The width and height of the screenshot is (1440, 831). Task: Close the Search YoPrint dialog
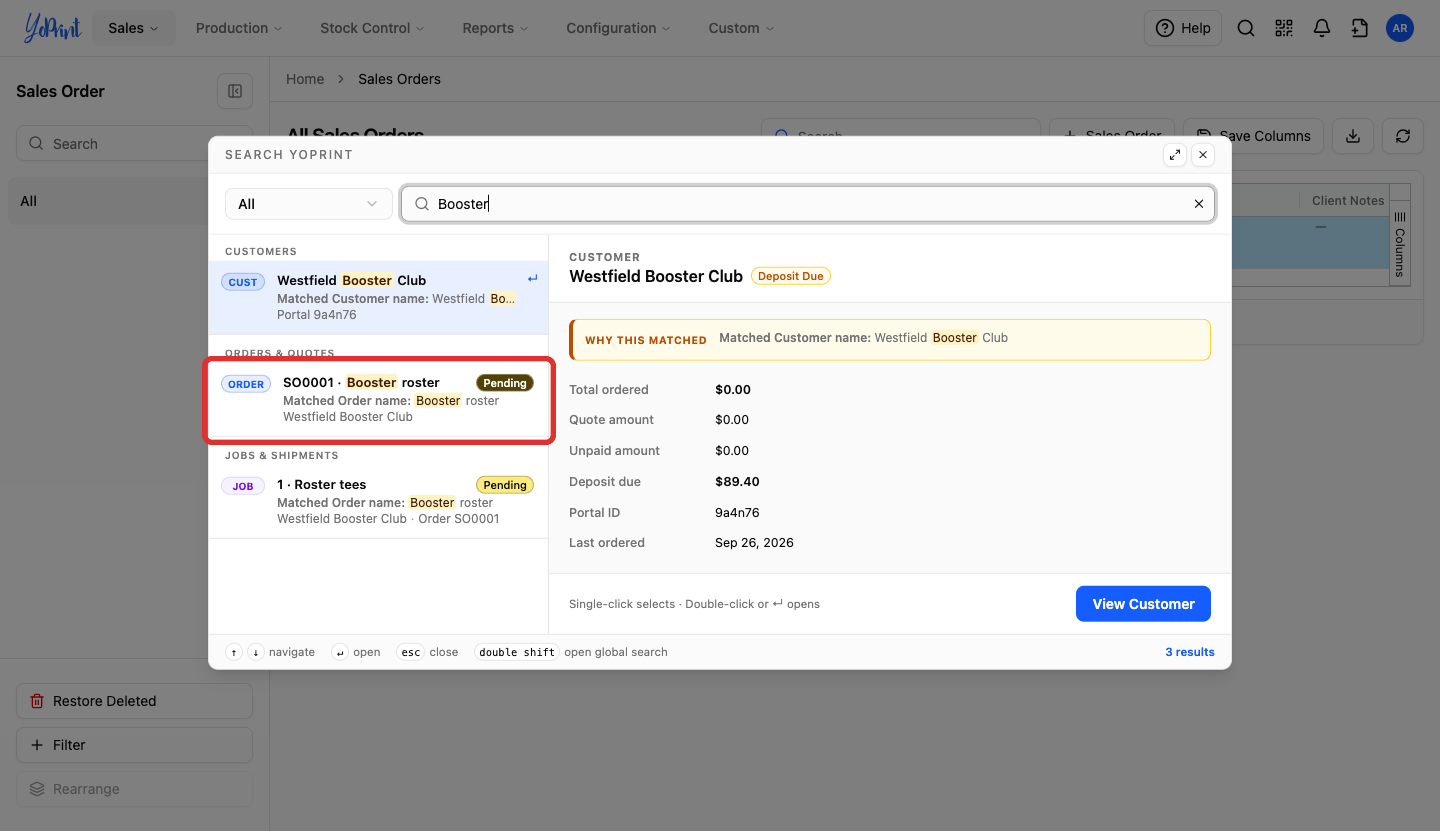(x=1203, y=154)
